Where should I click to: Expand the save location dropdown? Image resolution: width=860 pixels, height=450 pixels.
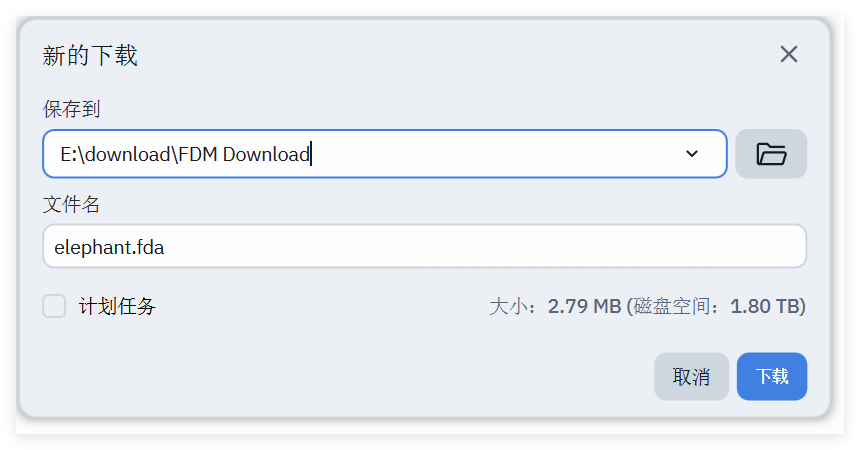point(692,154)
